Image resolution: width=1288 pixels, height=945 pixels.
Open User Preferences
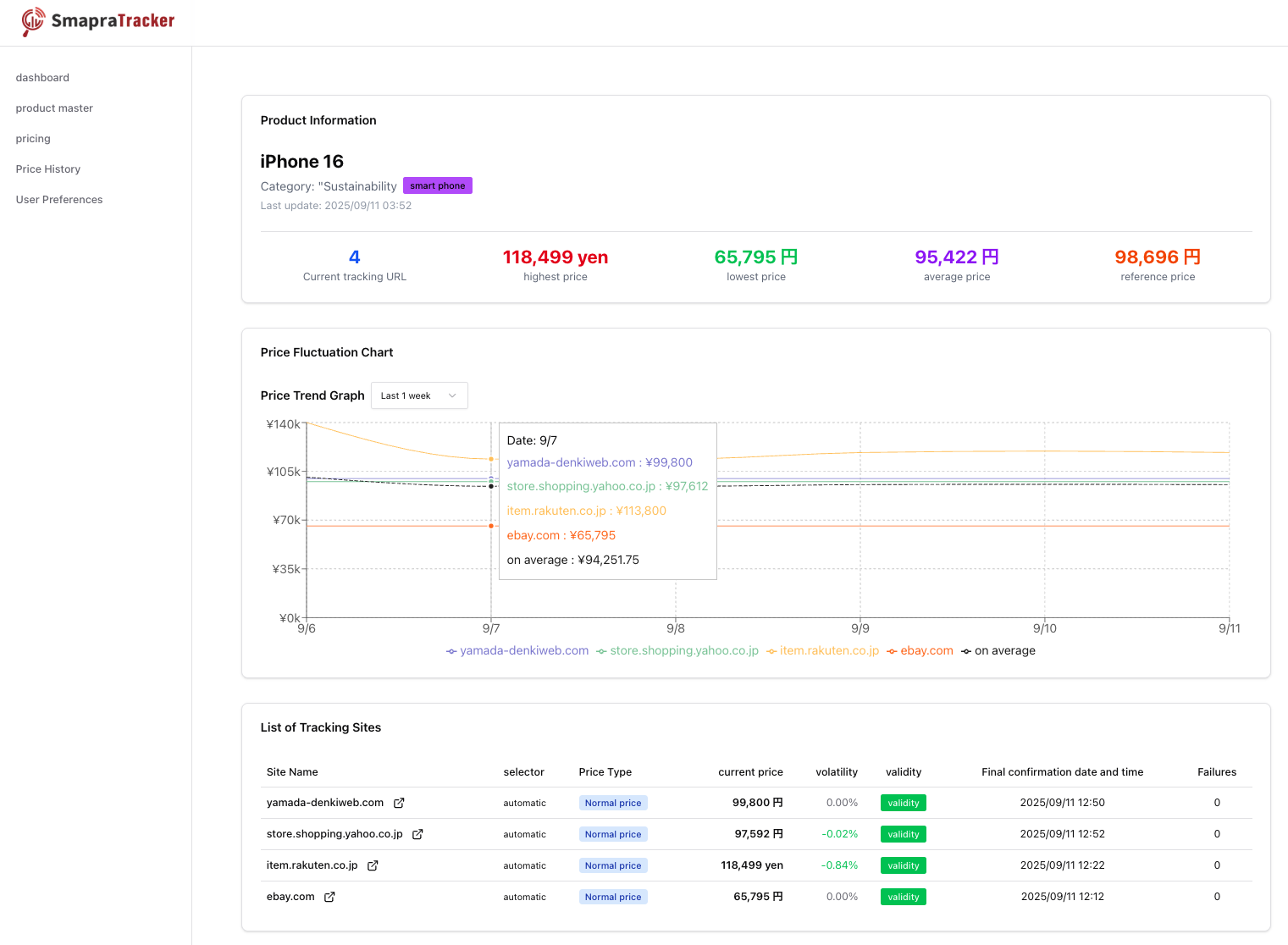click(58, 199)
